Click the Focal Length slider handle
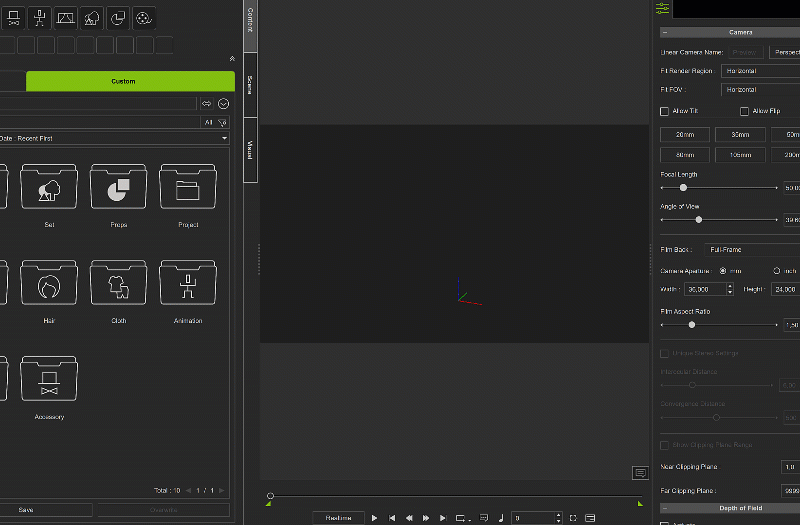This screenshot has width=800, height=525. pos(683,187)
